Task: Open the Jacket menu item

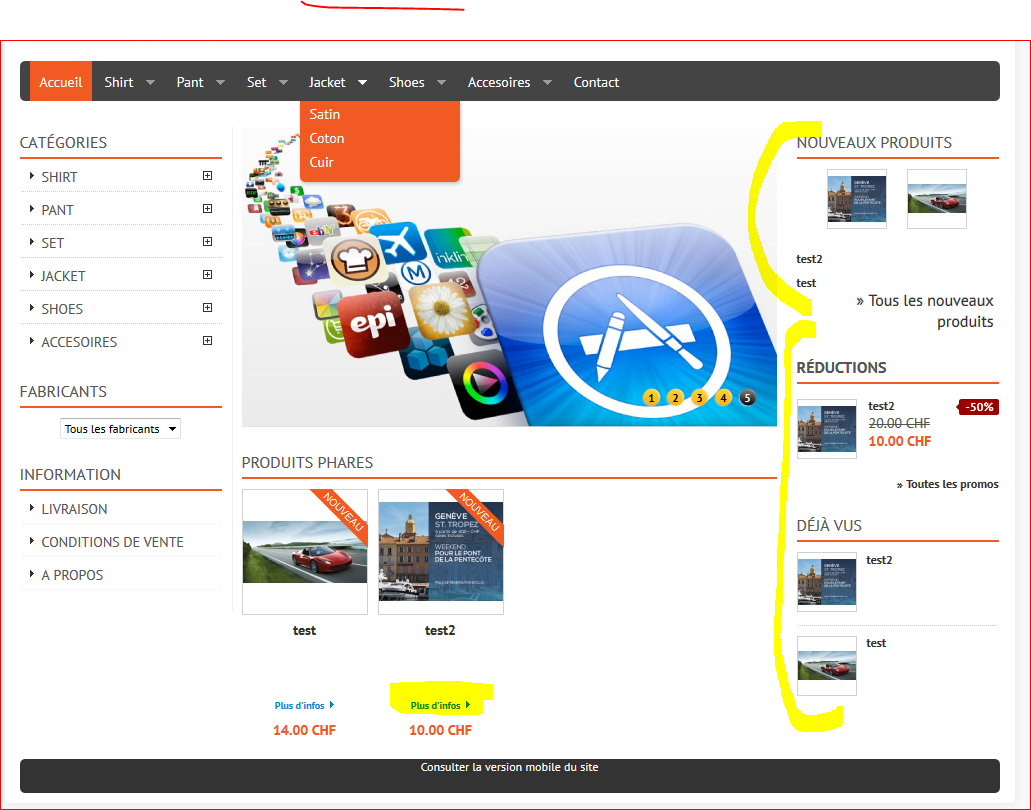Action: [x=327, y=82]
